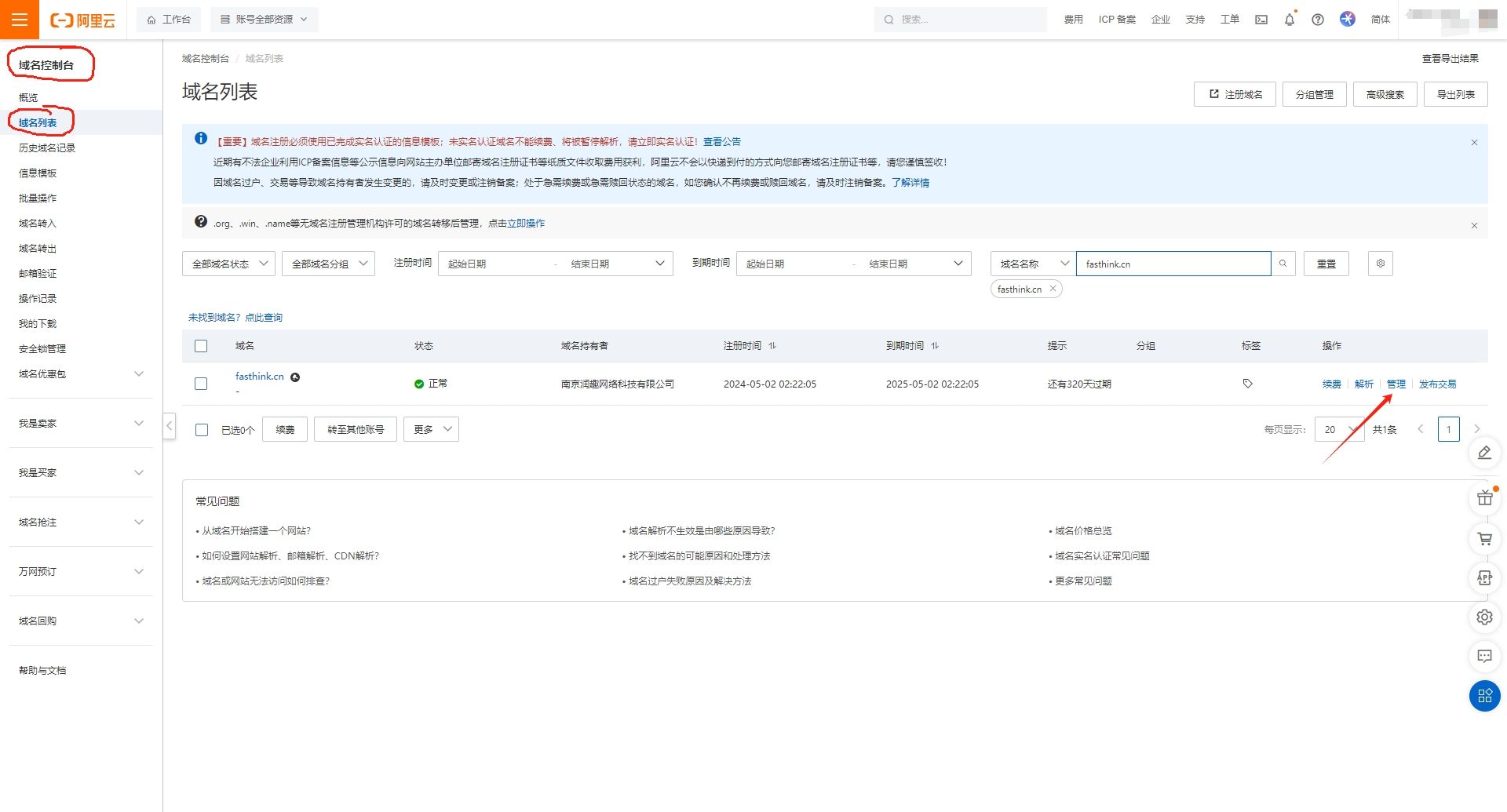Click the group management button

pos(1315,94)
